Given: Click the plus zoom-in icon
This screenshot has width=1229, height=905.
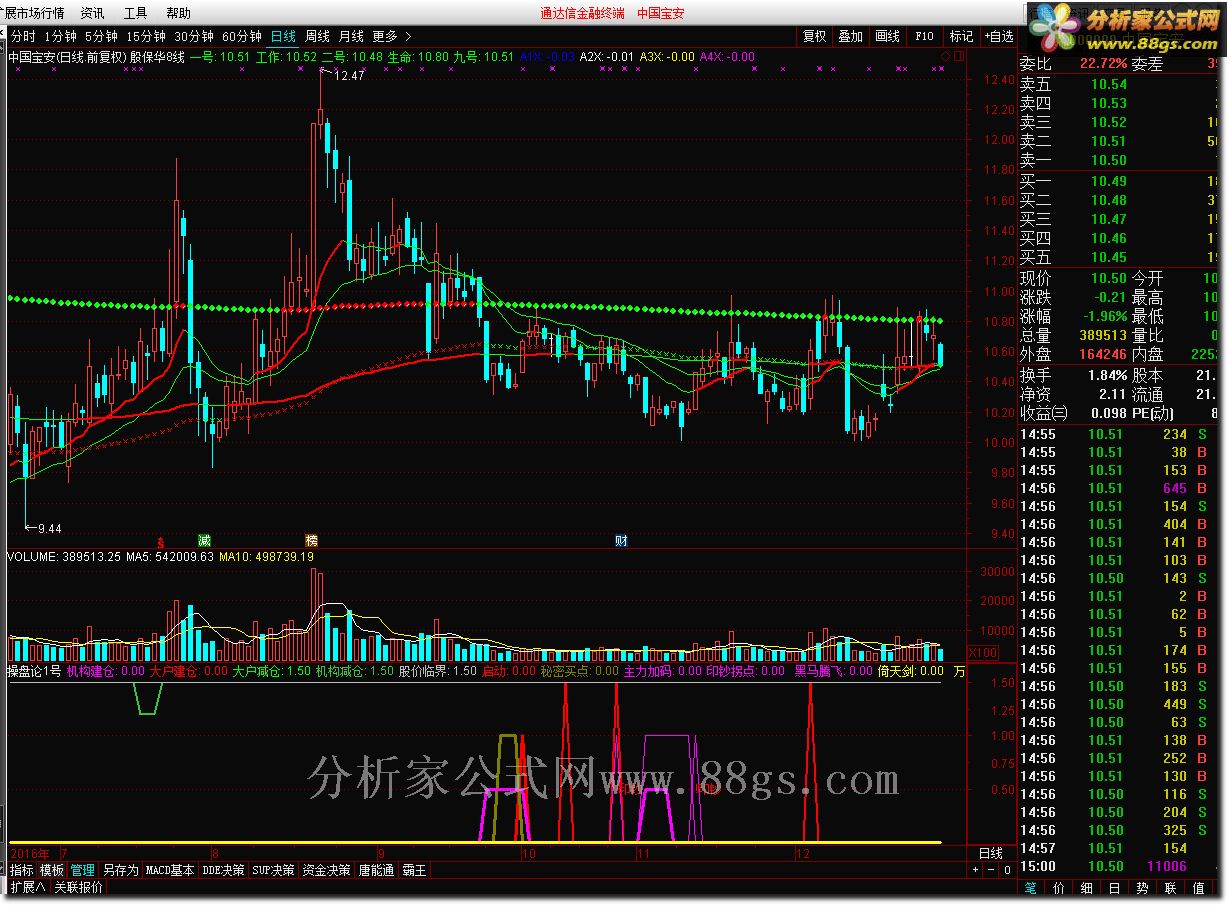Looking at the screenshot, I should tap(975, 870).
